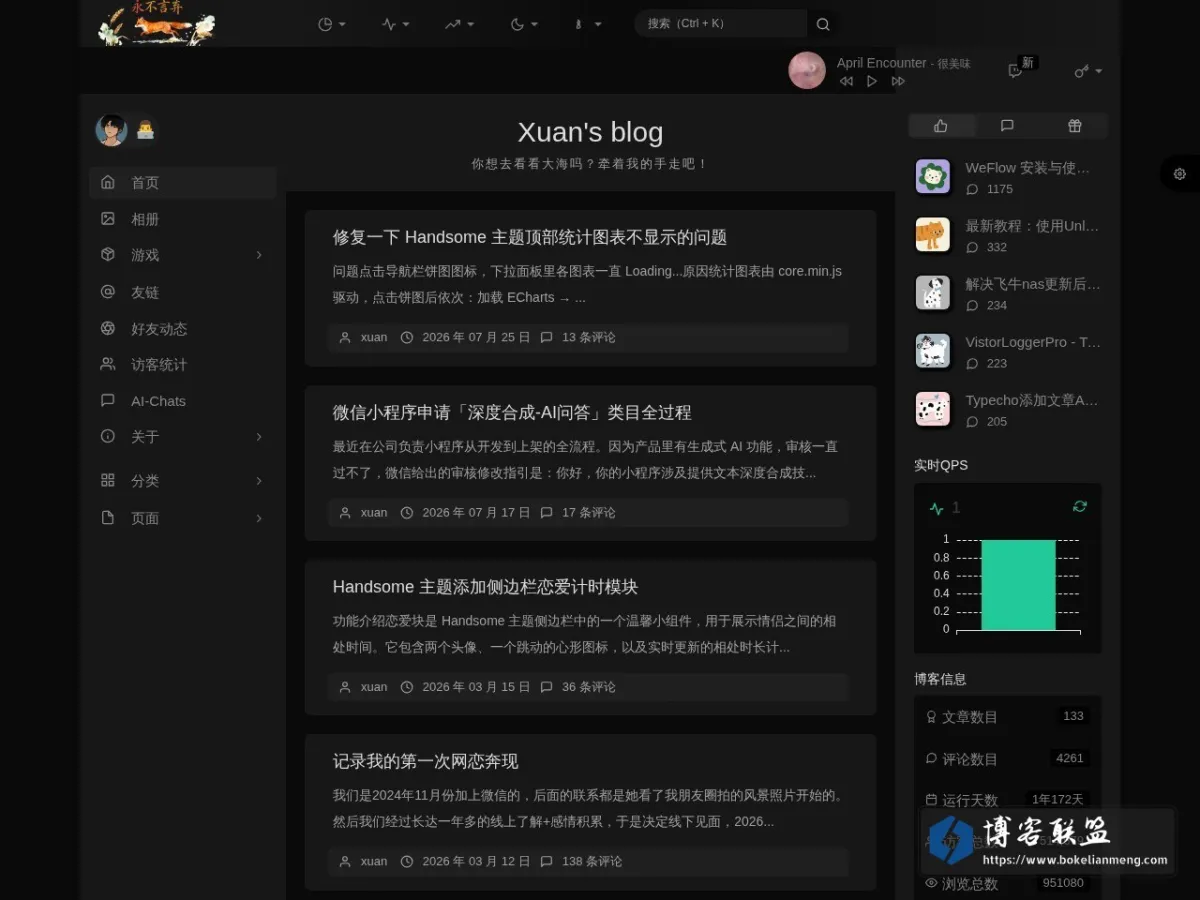Screen dimensions: 1200x900
Task: Expand the 页面 sidebar menu
Action: [183, 518]
